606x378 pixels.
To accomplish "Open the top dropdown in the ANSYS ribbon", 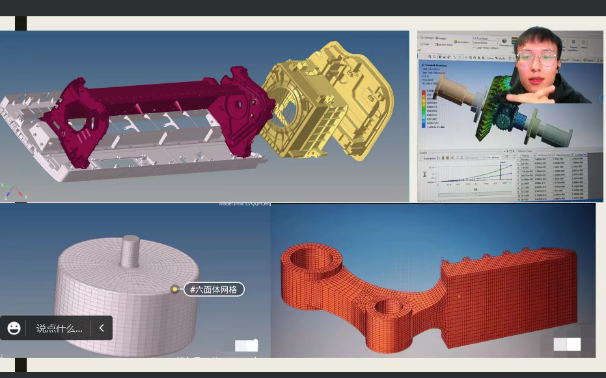I will point(485,39).
